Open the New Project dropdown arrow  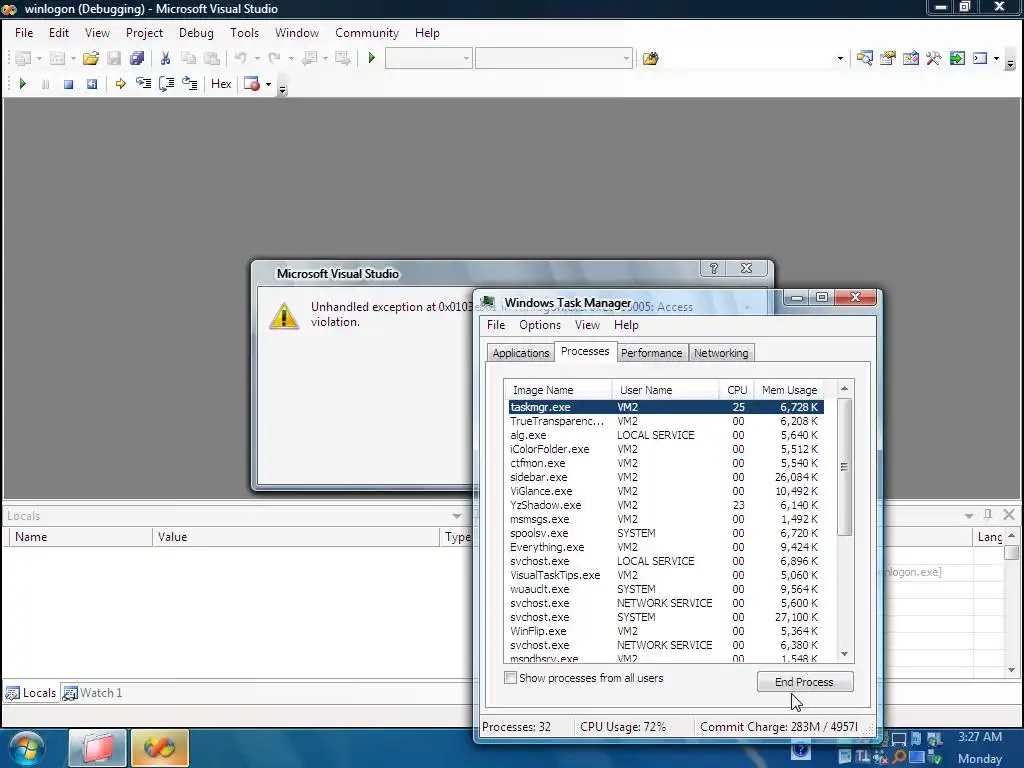(x=39, y=59)
